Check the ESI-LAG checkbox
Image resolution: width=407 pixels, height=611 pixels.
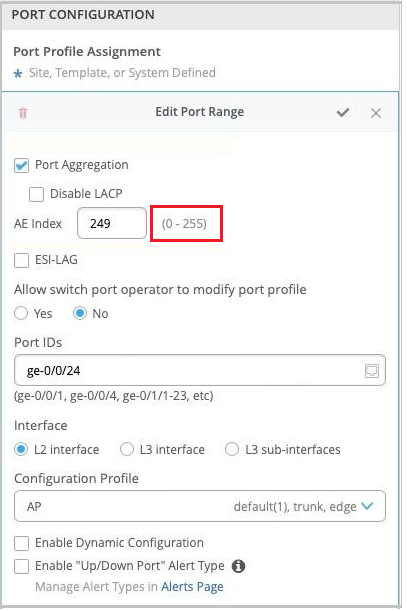pyautogui.click(x=21, y=260)
